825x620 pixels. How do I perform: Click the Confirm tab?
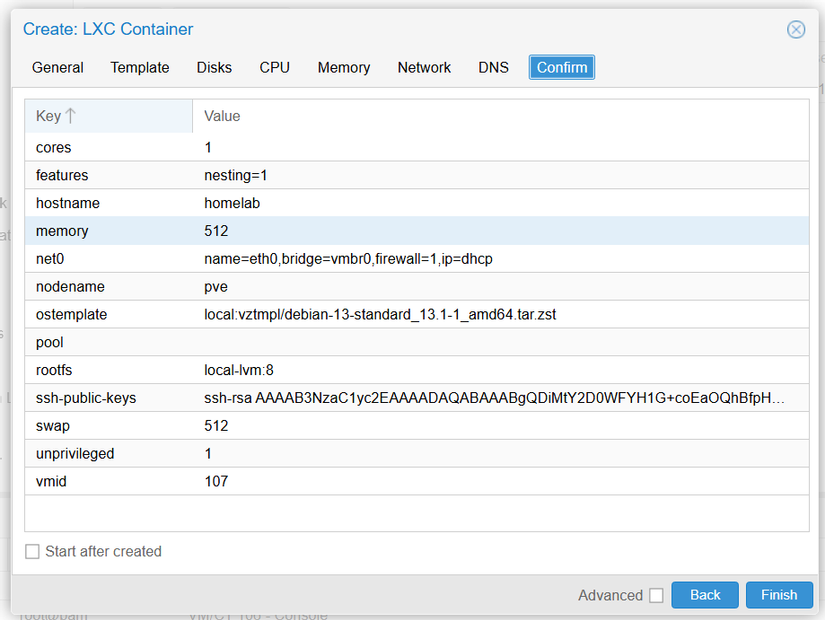click(562, 67)
